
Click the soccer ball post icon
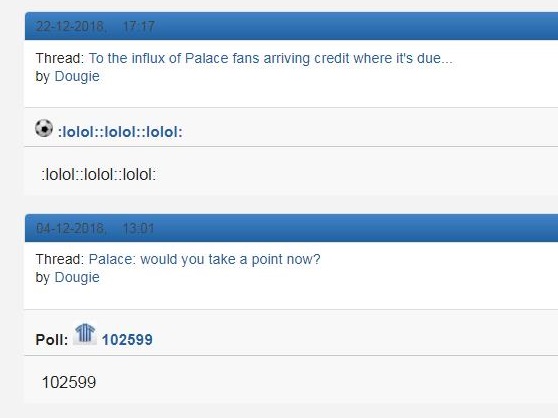coord(44,128)
